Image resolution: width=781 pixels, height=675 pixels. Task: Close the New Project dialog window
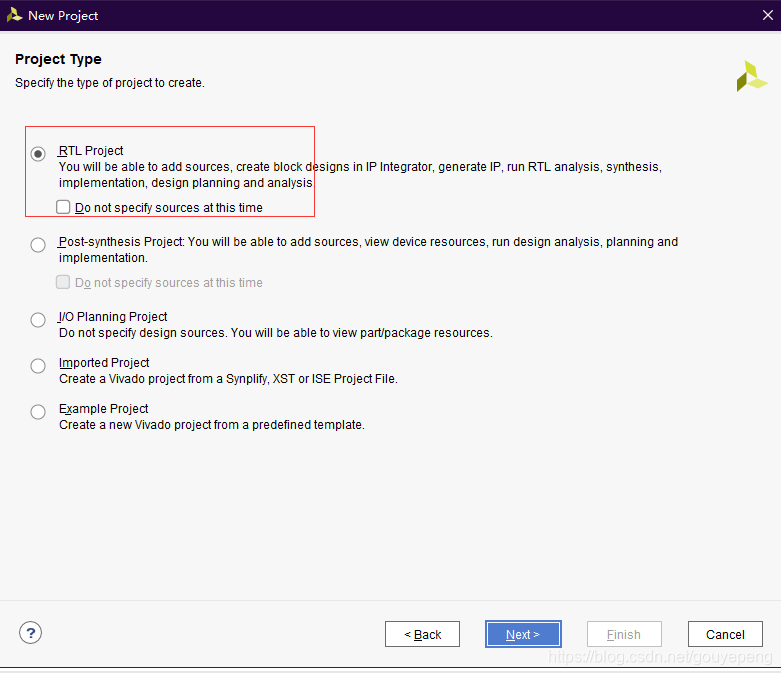pos(768,15)
